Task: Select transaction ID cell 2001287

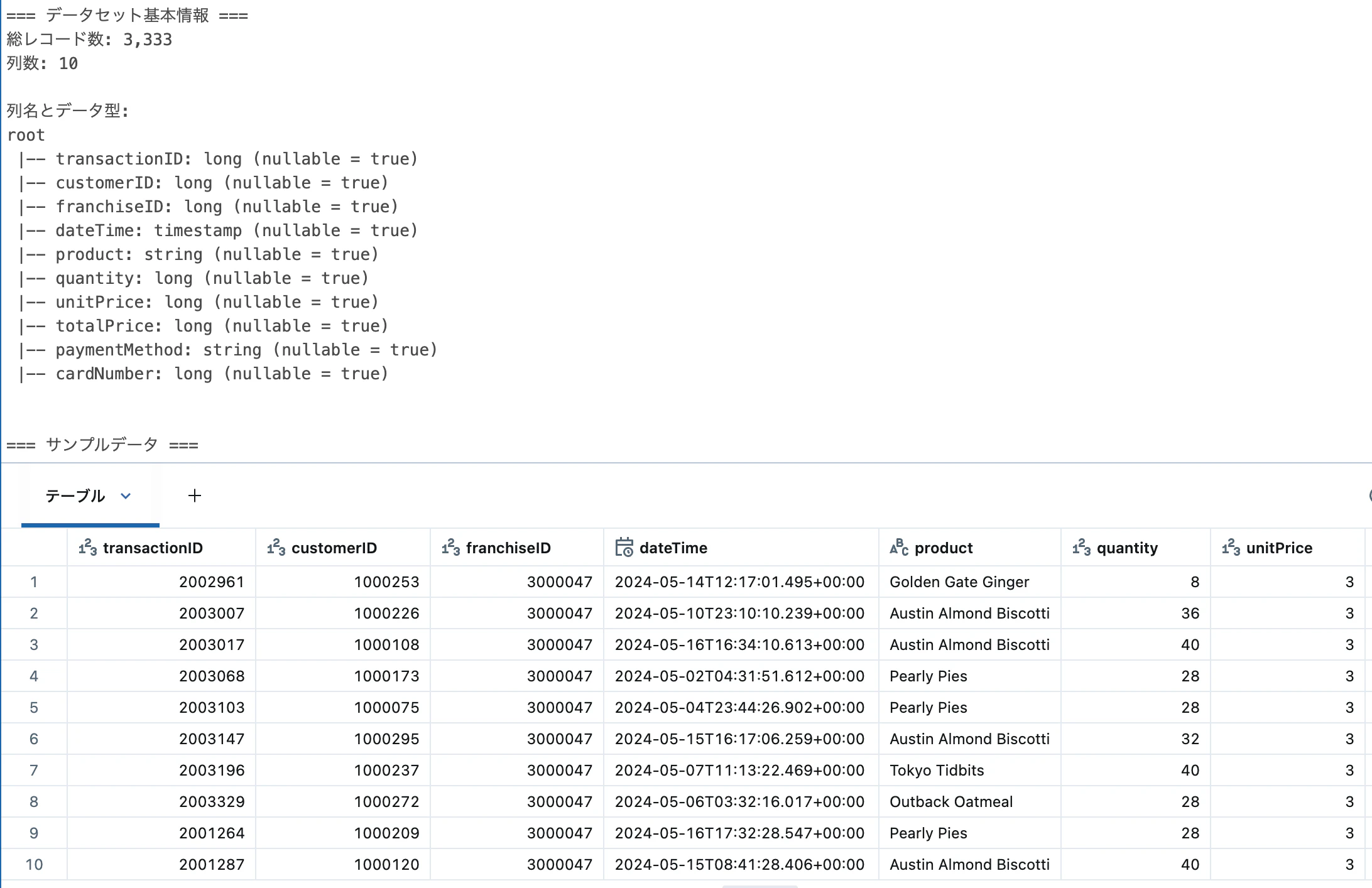Action: click(x=161, y=864)
